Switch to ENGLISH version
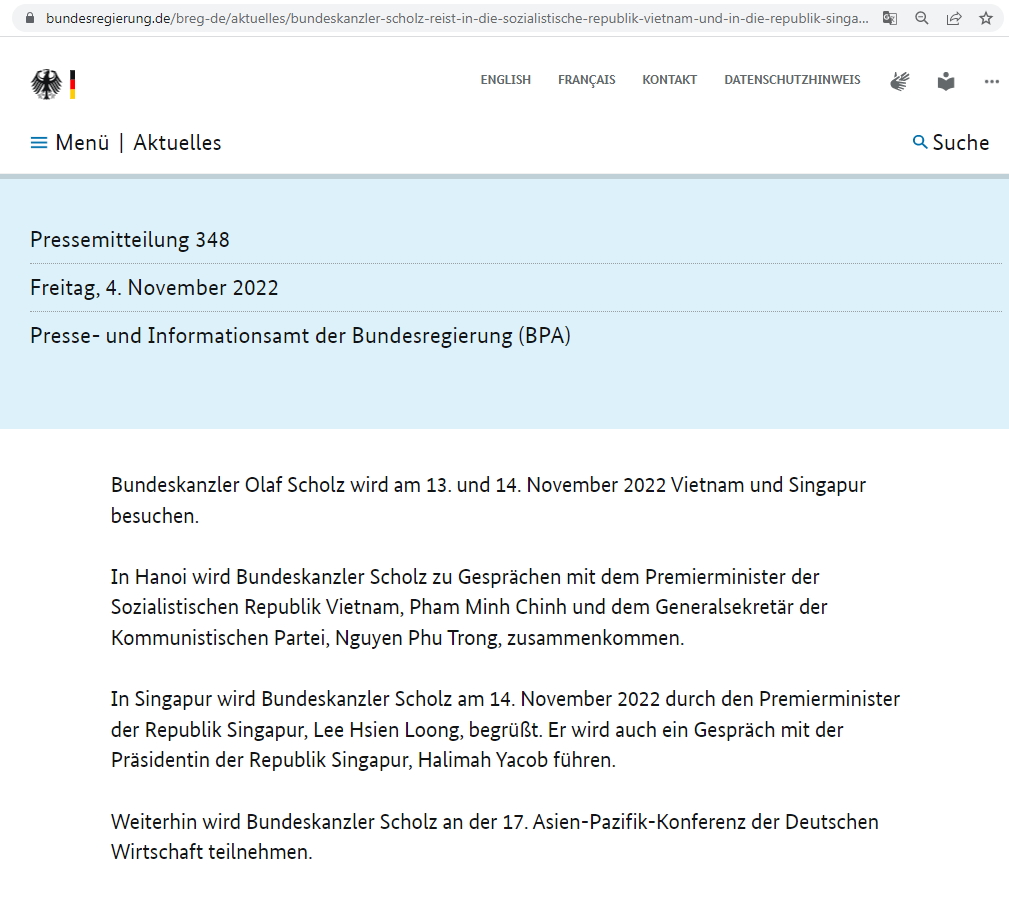 (506, 80)
